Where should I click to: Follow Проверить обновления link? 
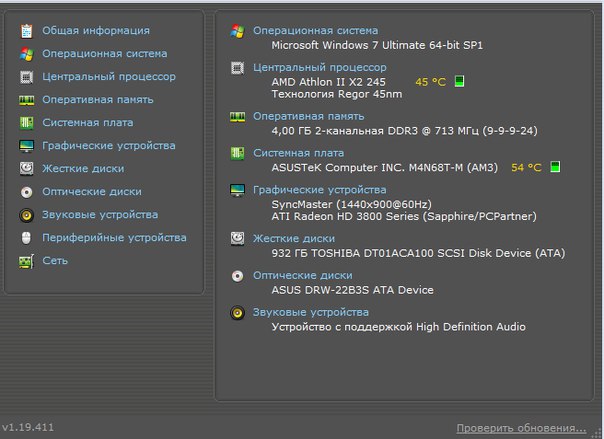click(x=521, y=428)
